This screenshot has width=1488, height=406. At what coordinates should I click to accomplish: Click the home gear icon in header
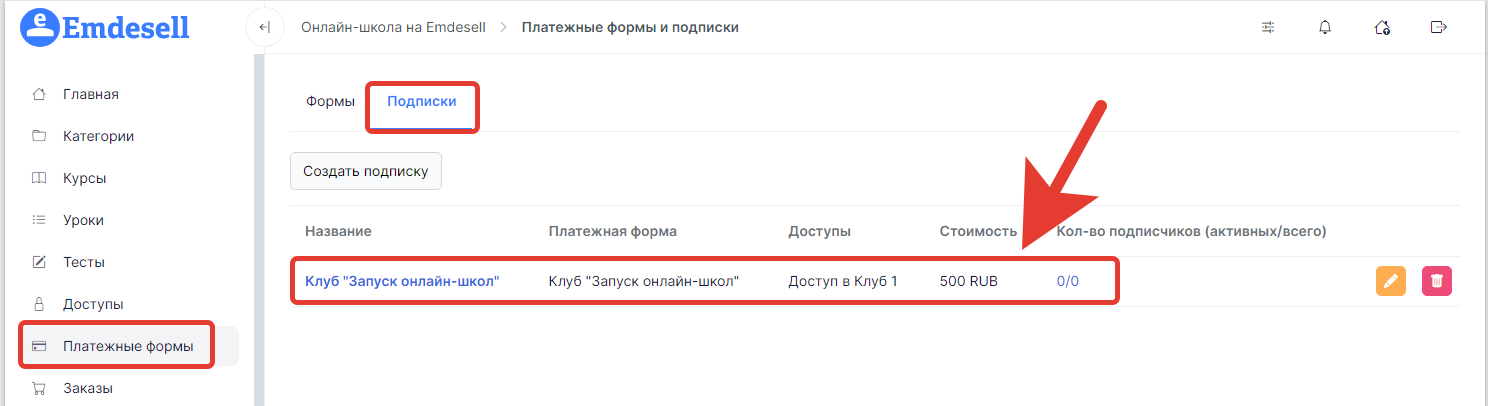click(x=1382, y=27)
